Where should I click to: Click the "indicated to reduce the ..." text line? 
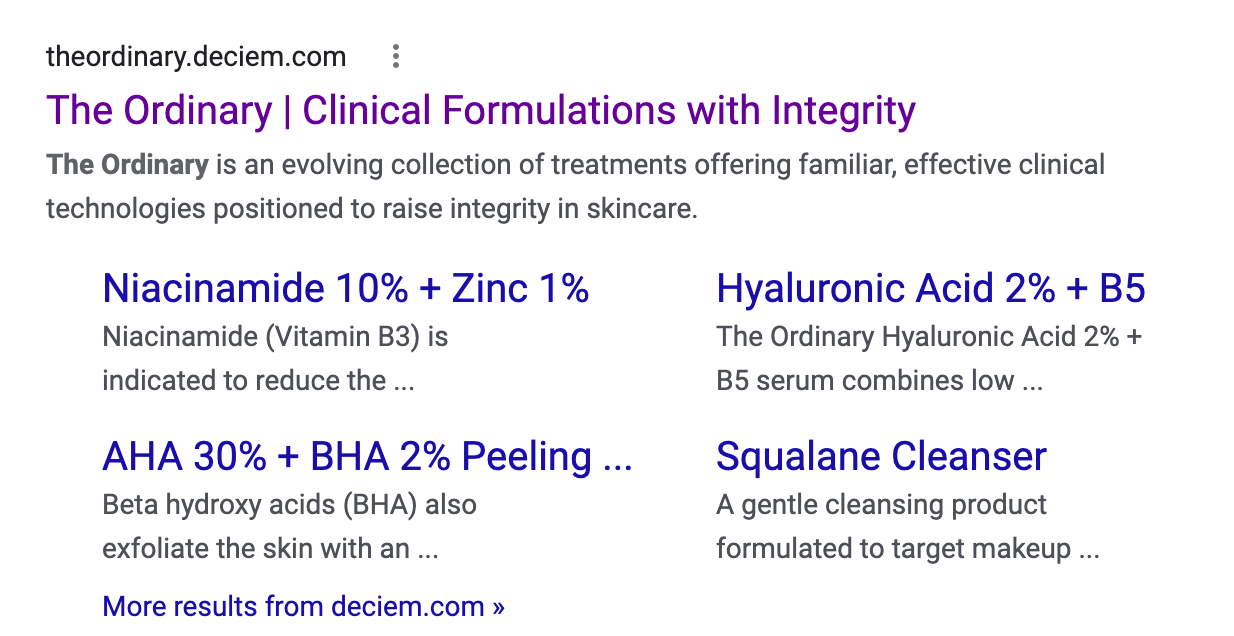258,381
